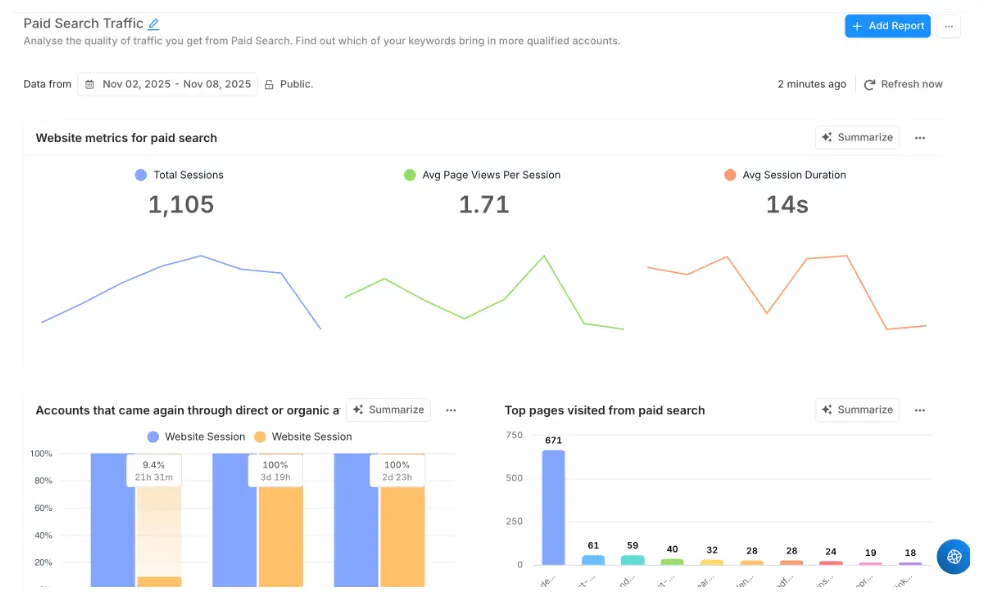Click the Add Report button
981x599 pixels.
pyautogui.click(x=887, y=26)
